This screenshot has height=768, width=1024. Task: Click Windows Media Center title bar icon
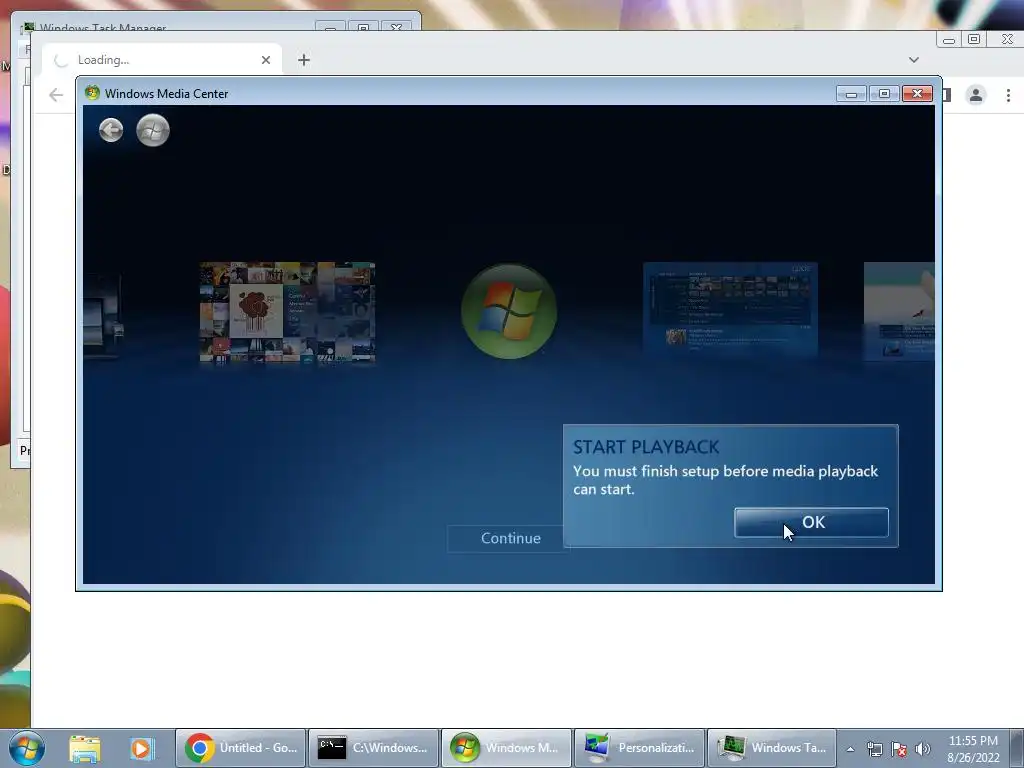coord(92,93)
